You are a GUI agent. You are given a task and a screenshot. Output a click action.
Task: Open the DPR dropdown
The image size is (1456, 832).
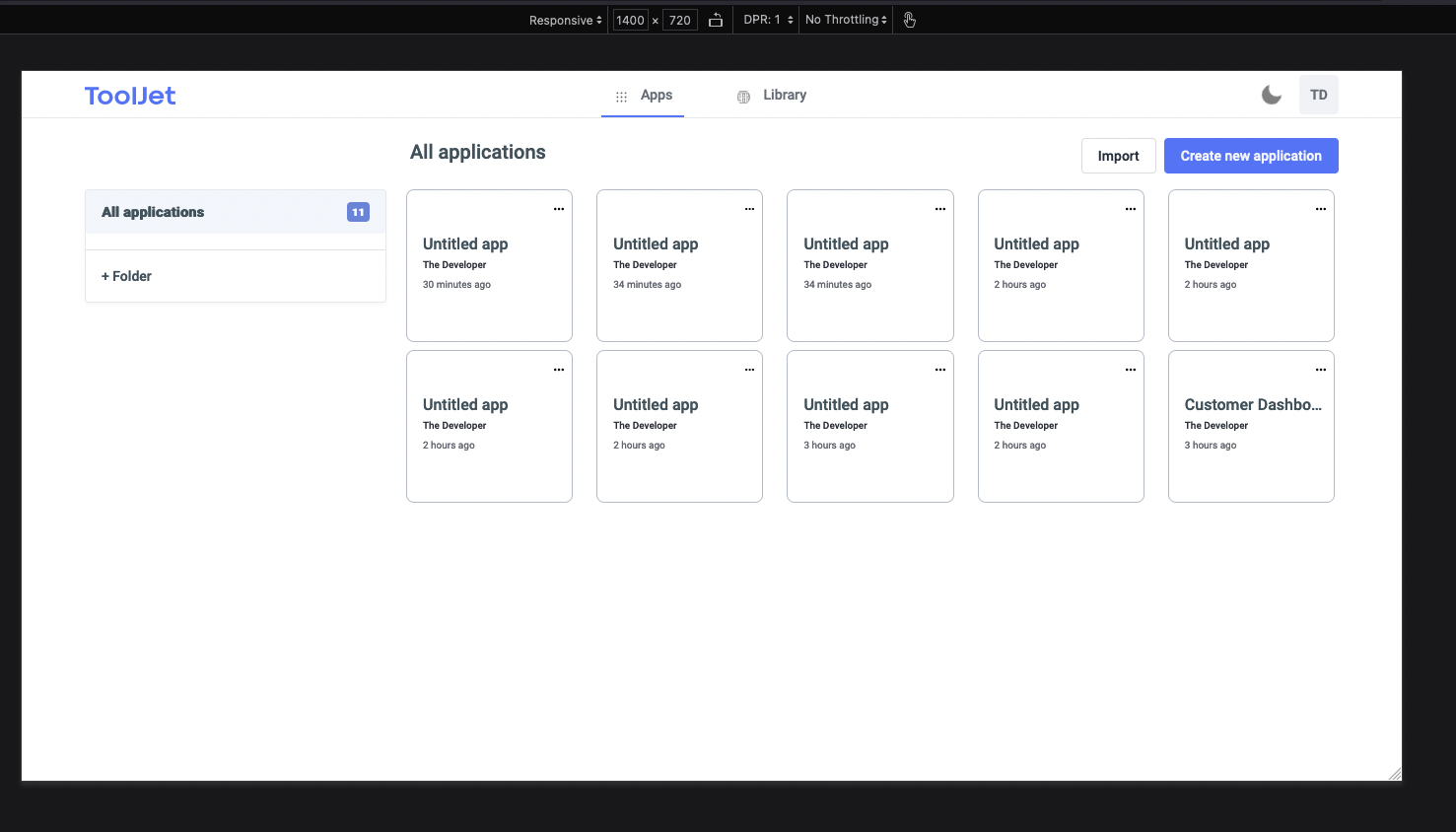pyautogui.click(x=768, y=20)
